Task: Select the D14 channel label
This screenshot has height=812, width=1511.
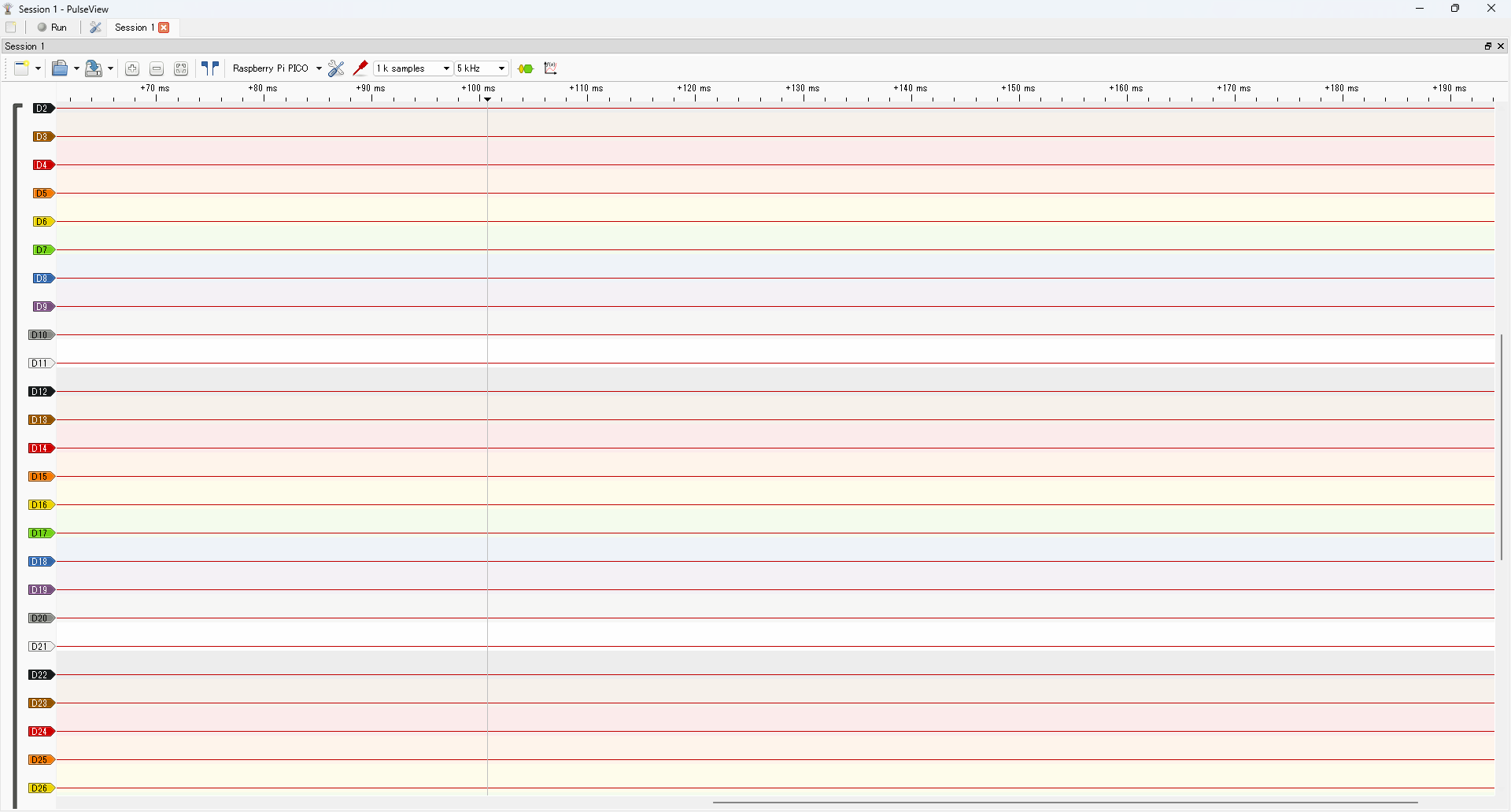Action: pyautogui.click(x=41, y=448)
